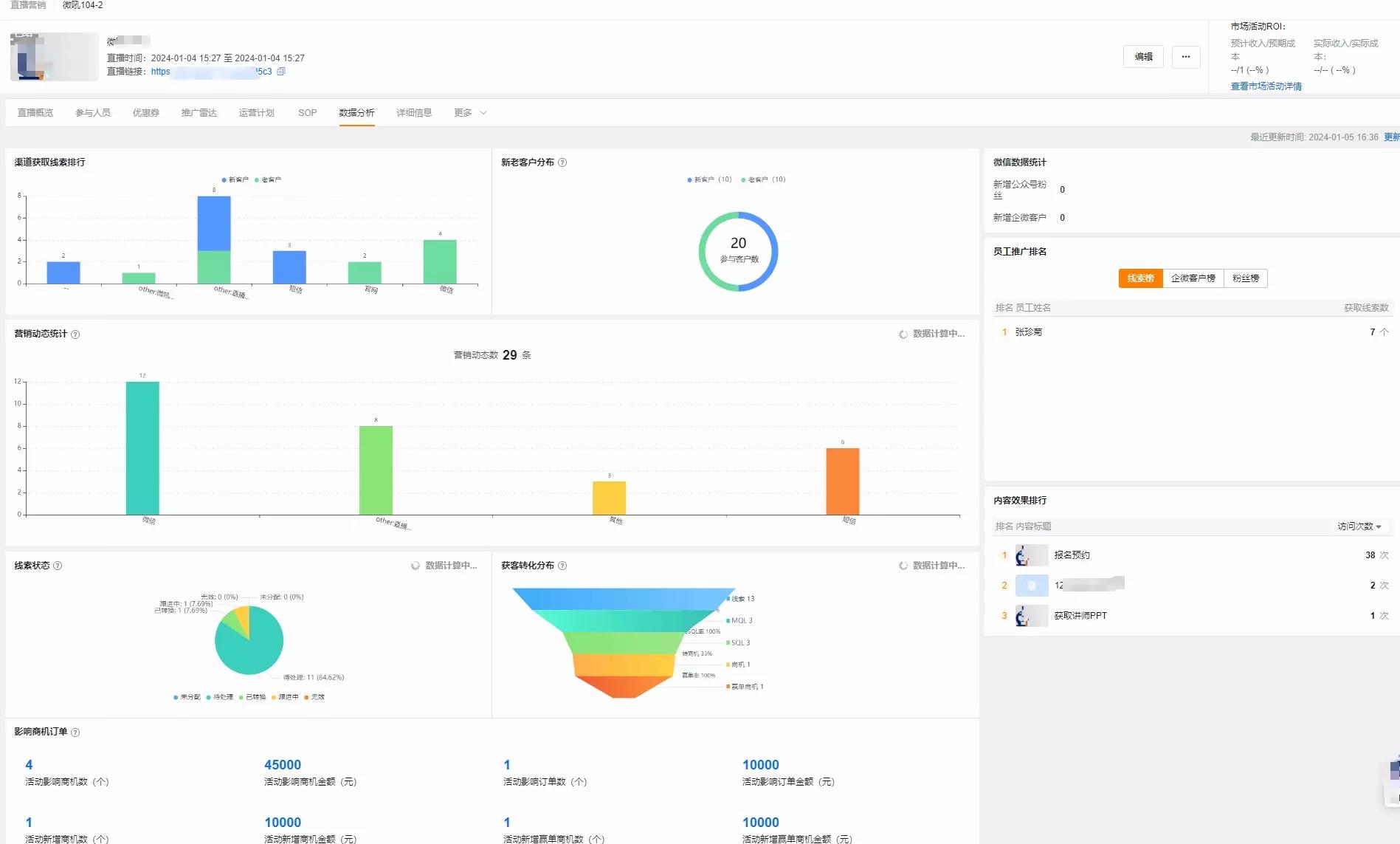The height and width of the screenshot is (844, 1400).
Task: Switch to SOP tab
Action: point(308,113)
